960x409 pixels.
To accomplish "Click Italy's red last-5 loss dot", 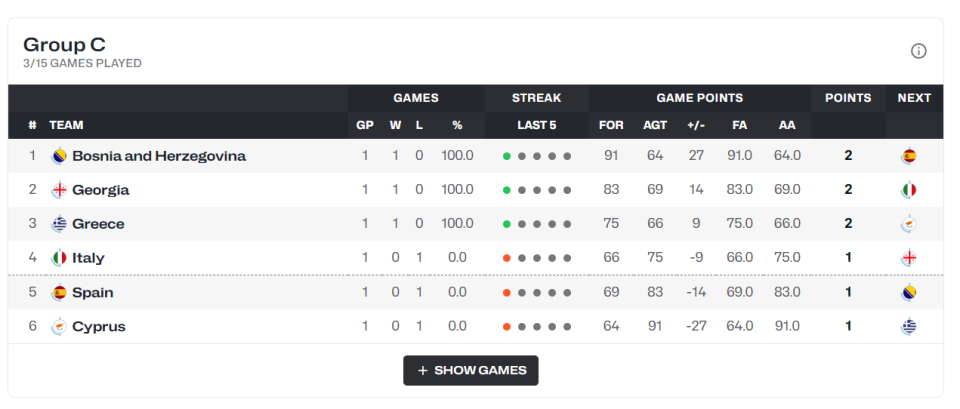I will point(507,258).
